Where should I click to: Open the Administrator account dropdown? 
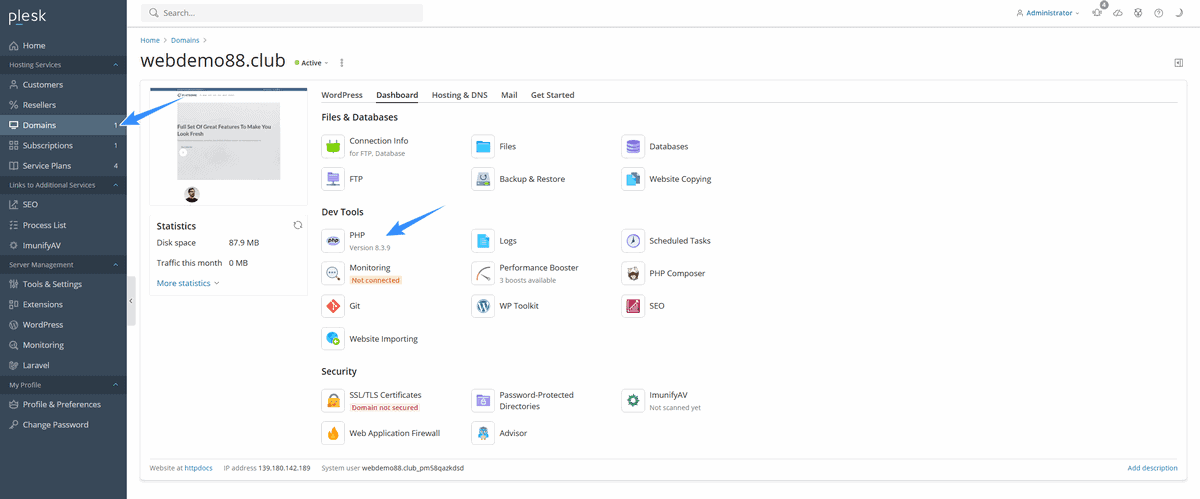click(1047, 13)
